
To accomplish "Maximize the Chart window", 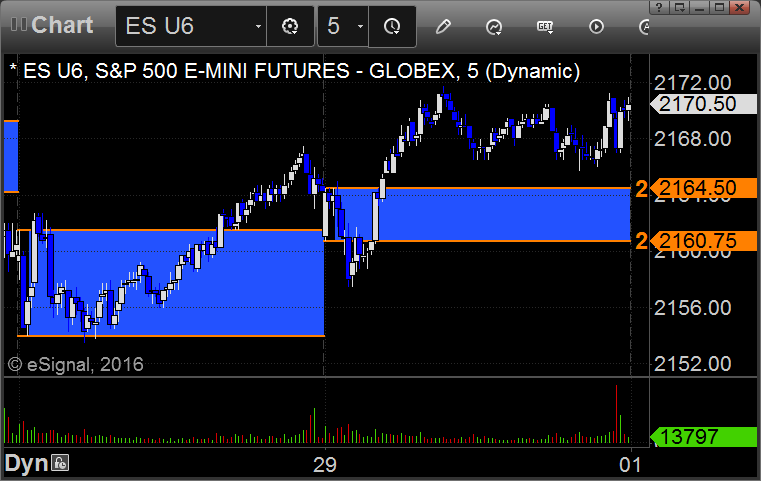I will [x=719, y=7].
